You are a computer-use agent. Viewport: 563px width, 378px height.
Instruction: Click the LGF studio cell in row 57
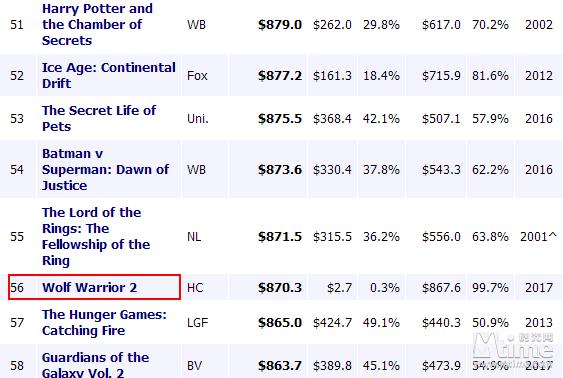point(197,323)
